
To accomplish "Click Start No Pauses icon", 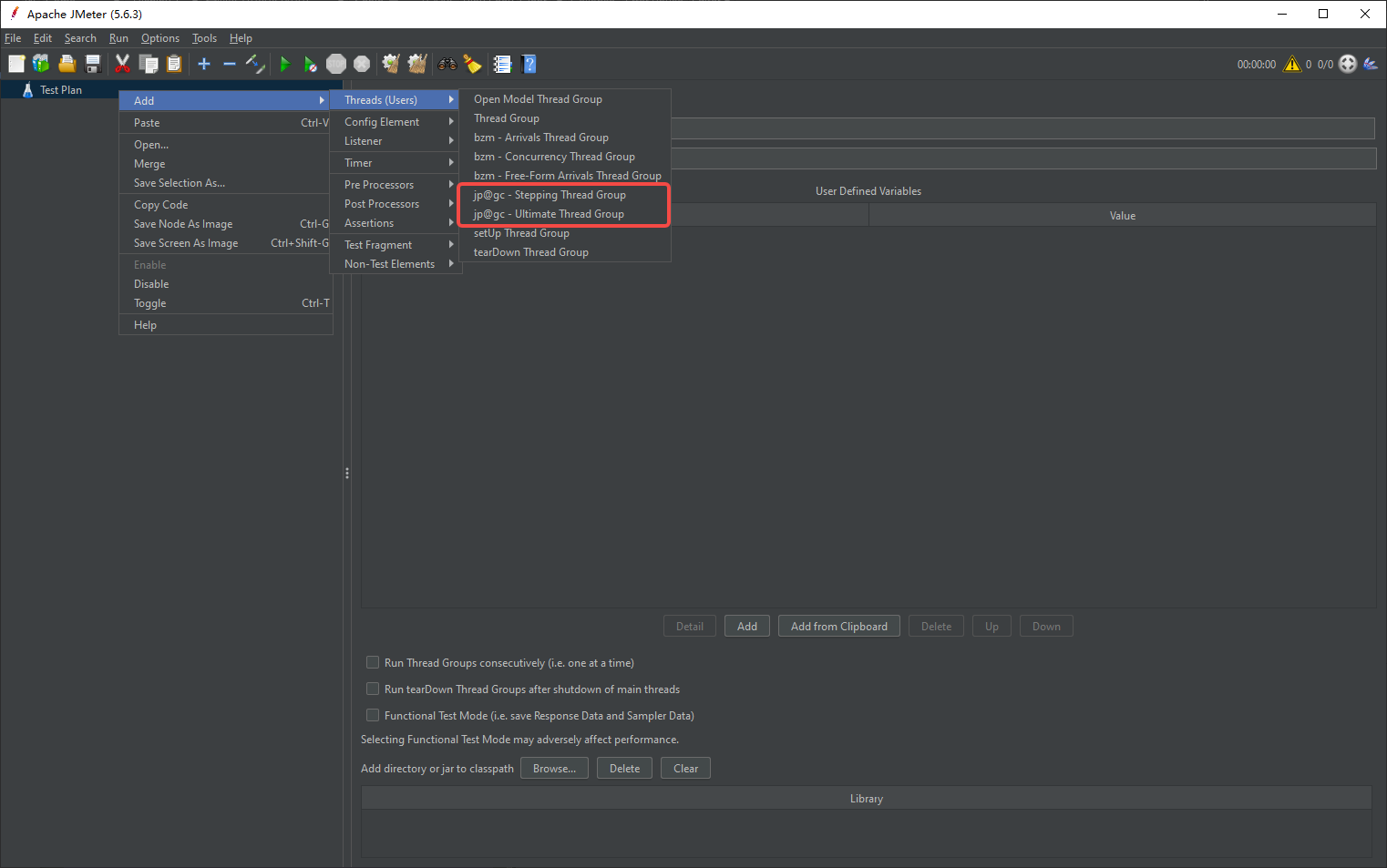I will click(x=311, y=64).
